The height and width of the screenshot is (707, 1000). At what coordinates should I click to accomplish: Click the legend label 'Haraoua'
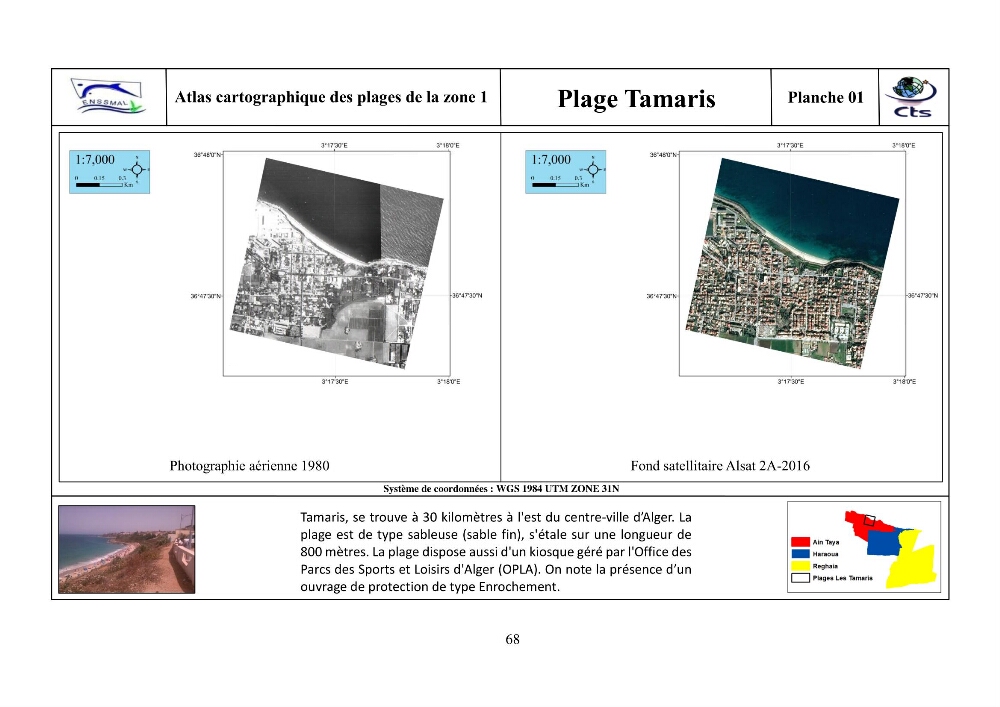(825, 554)
